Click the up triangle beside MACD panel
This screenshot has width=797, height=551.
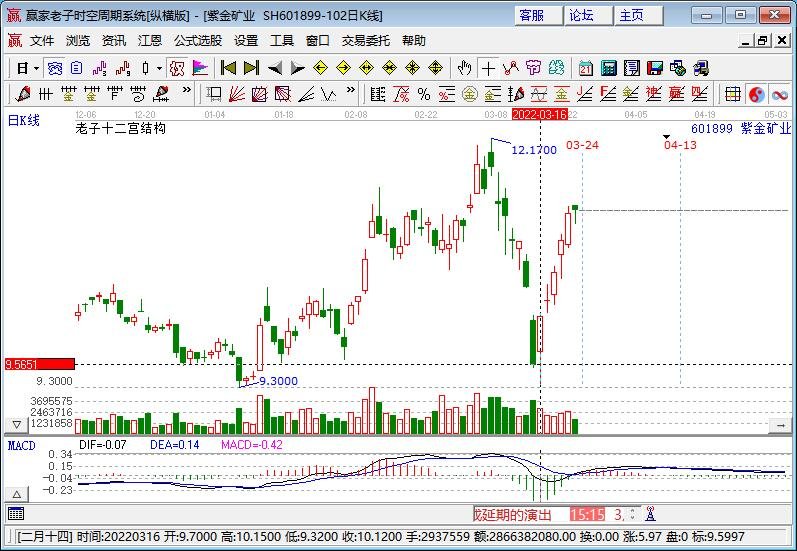point(17,494)
